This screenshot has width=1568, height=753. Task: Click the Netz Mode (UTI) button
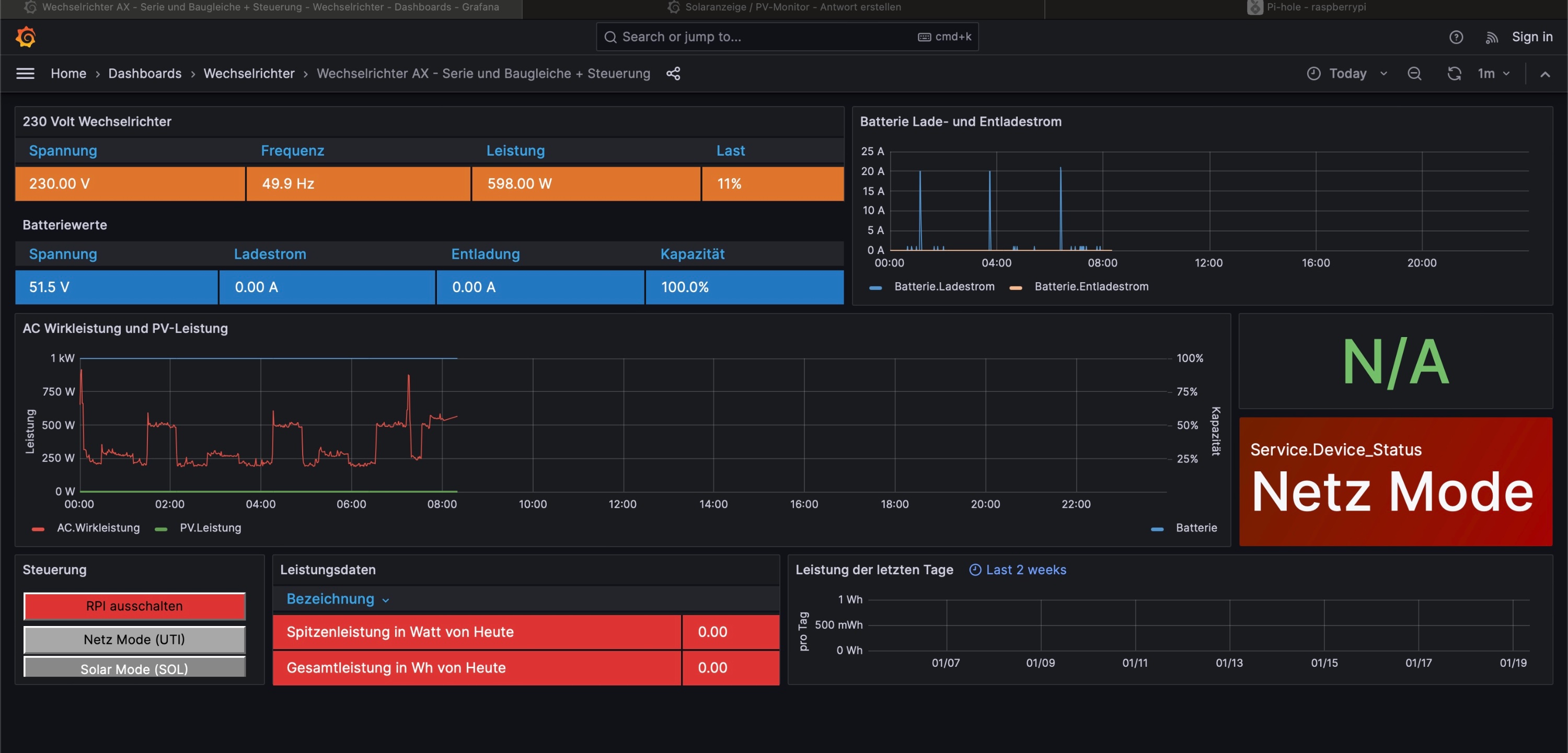click(x=134, y=639)
